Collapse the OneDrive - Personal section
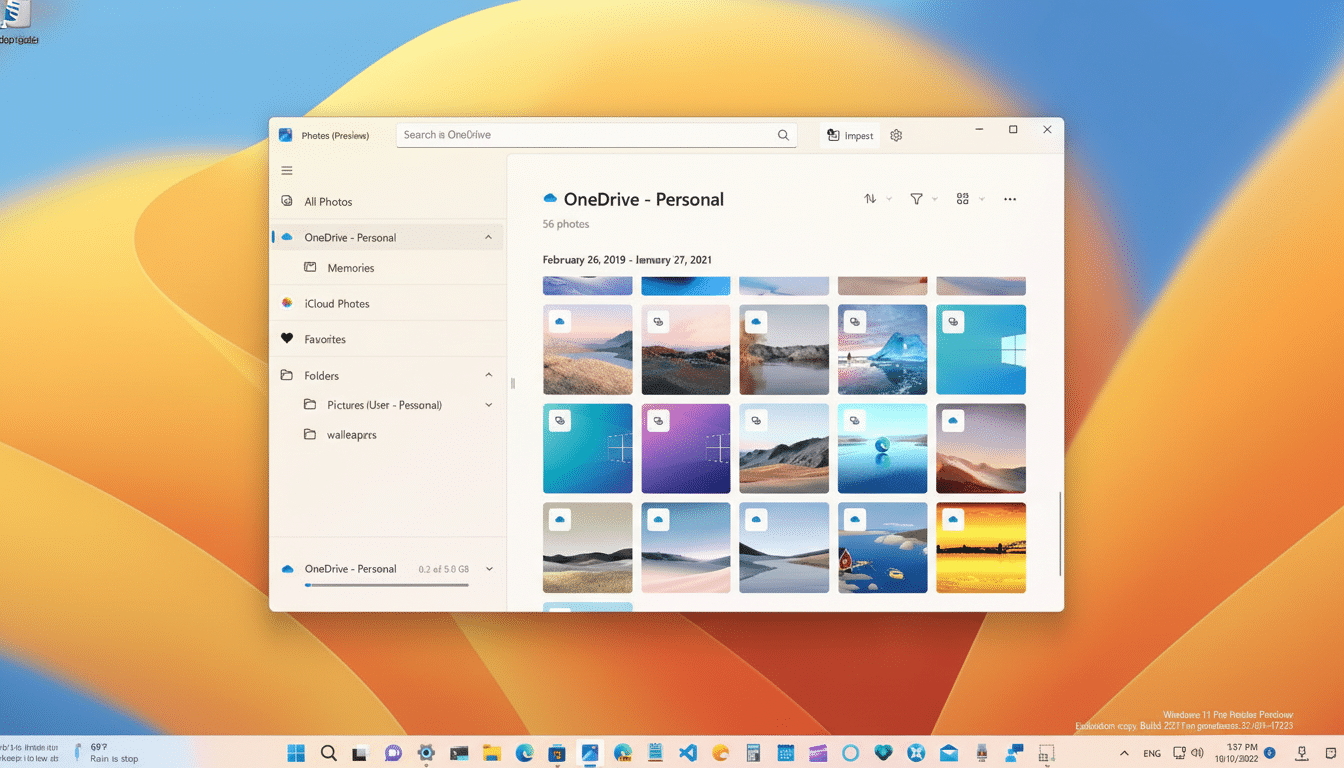1344x768 pixels. (488, 237)
